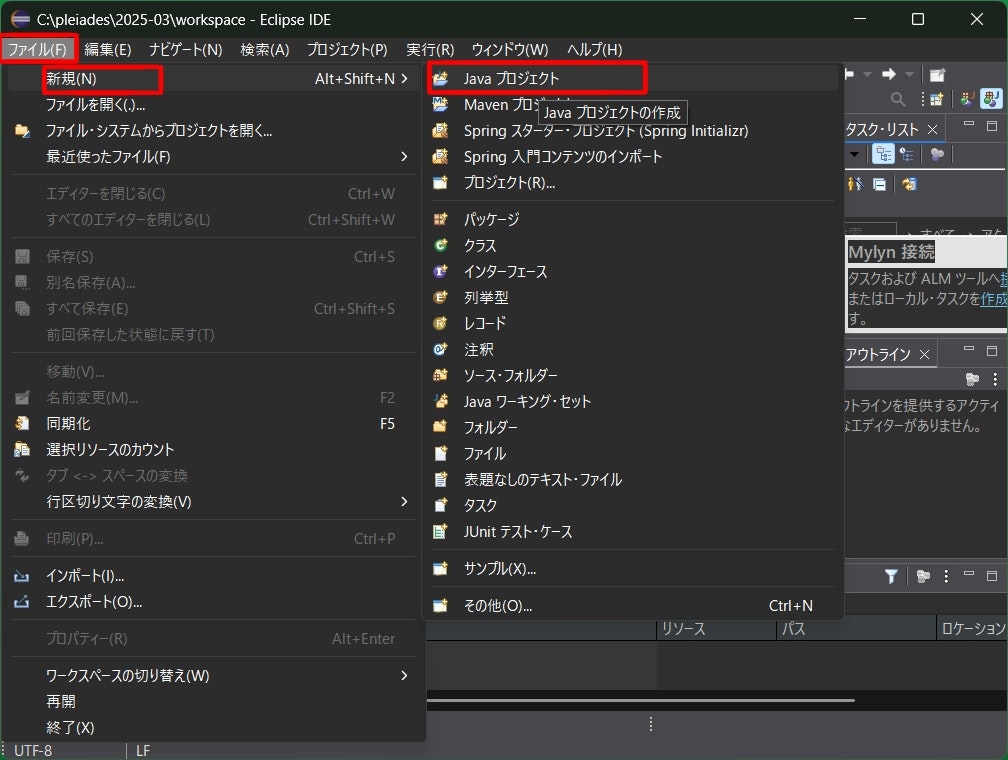Open the 作成 link in Mylyn panel
Screen dimensions: 1008x760
[x=994, y=298]
